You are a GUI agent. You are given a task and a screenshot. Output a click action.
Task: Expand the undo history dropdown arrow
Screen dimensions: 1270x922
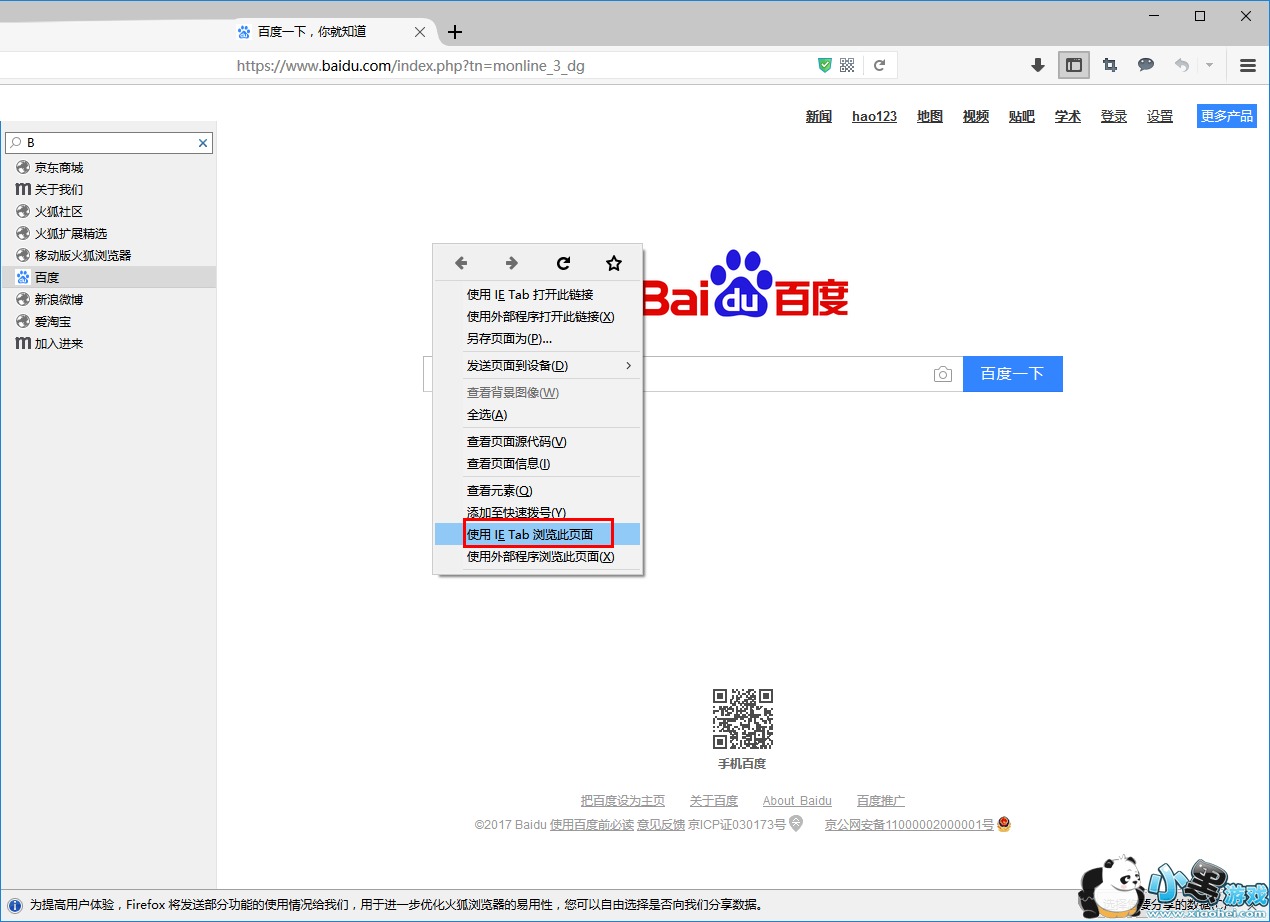[x=1209, y=65]
